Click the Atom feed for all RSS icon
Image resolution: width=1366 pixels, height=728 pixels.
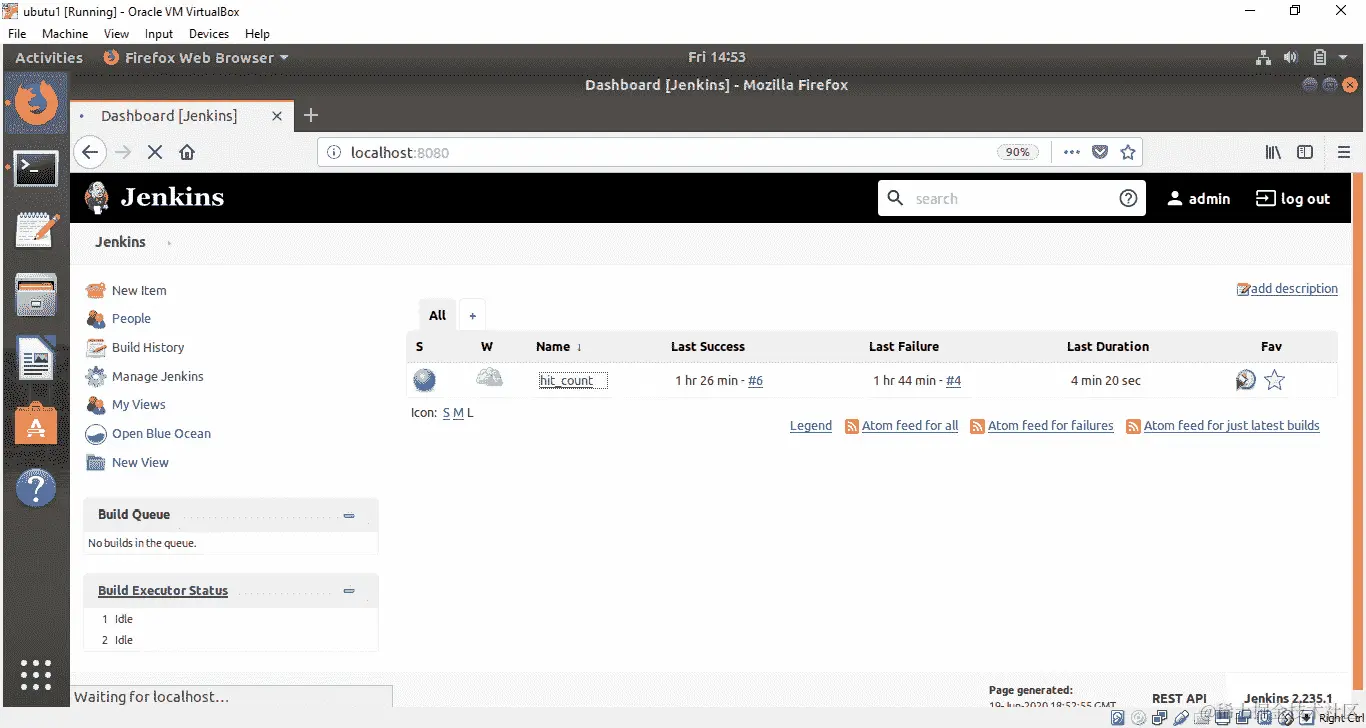[852, 426]
